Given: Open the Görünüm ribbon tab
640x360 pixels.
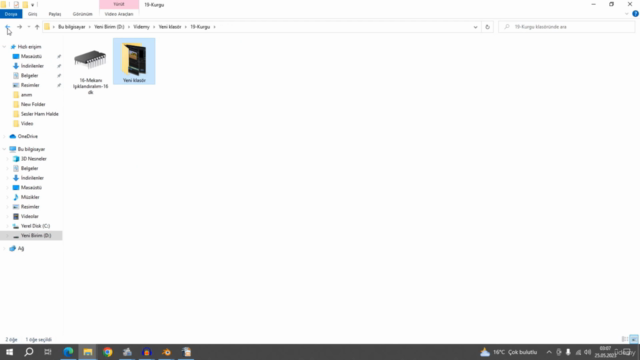Looking at the screenshot, I should point(82,14).
